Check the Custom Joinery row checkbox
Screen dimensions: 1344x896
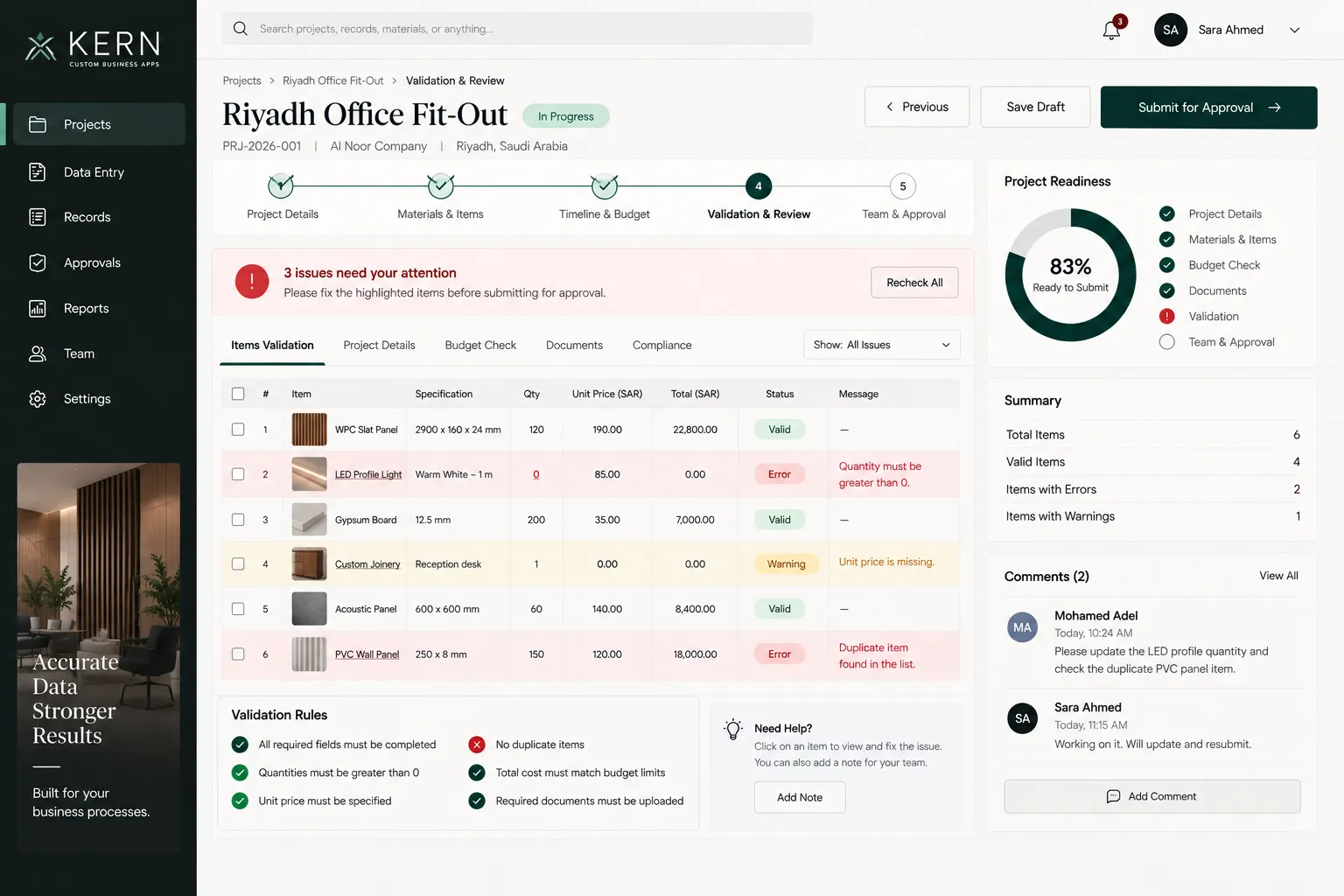pyautogui.click(x=238, y=564)
